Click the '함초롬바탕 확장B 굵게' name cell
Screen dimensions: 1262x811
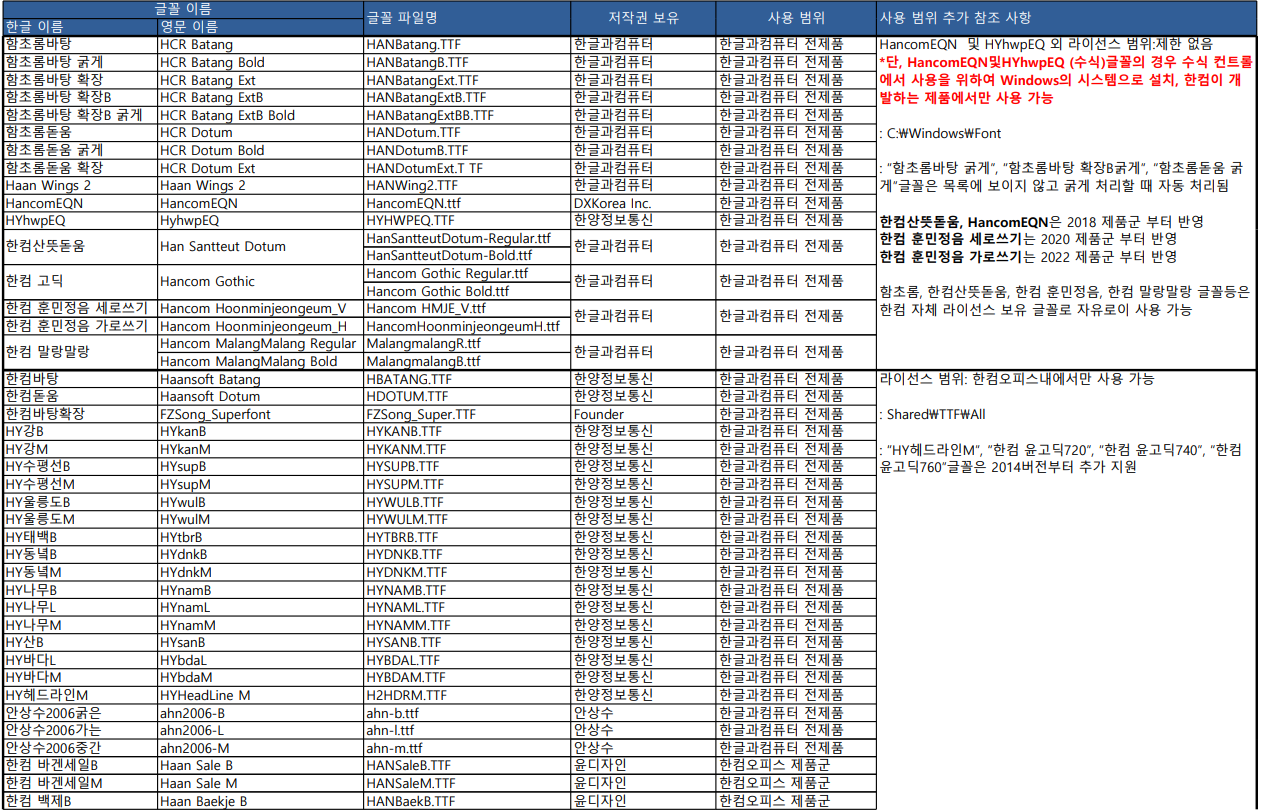point(80,115)
